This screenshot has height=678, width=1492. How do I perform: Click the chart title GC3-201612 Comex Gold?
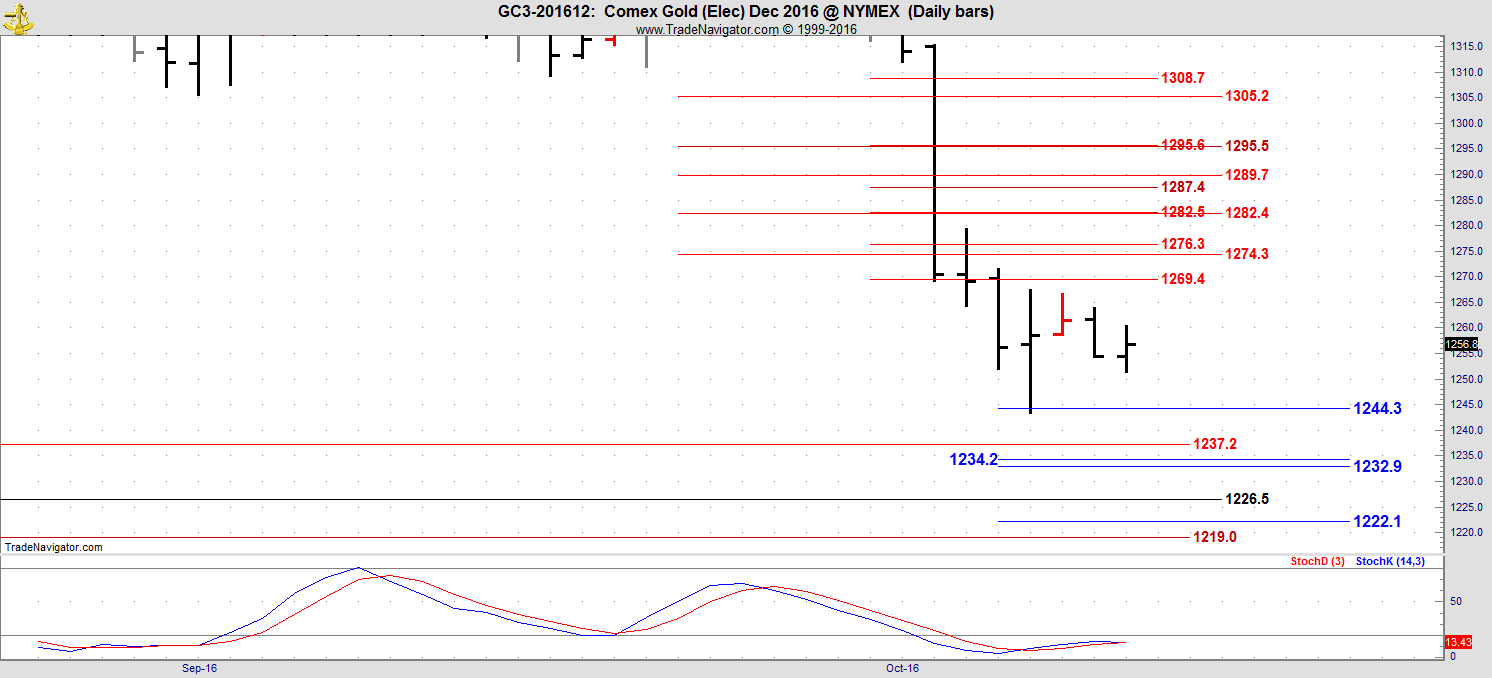point(746,12)
